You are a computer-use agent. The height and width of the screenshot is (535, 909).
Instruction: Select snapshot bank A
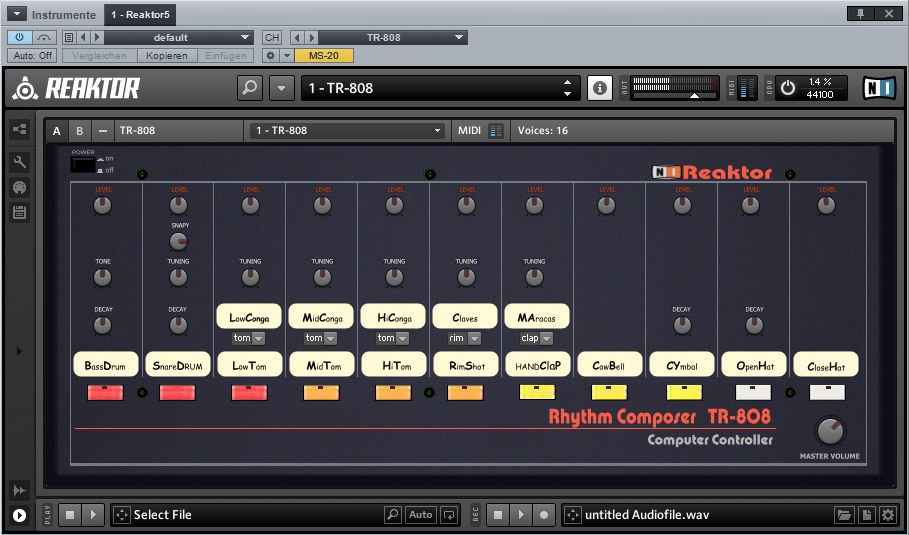coord(57,131)
